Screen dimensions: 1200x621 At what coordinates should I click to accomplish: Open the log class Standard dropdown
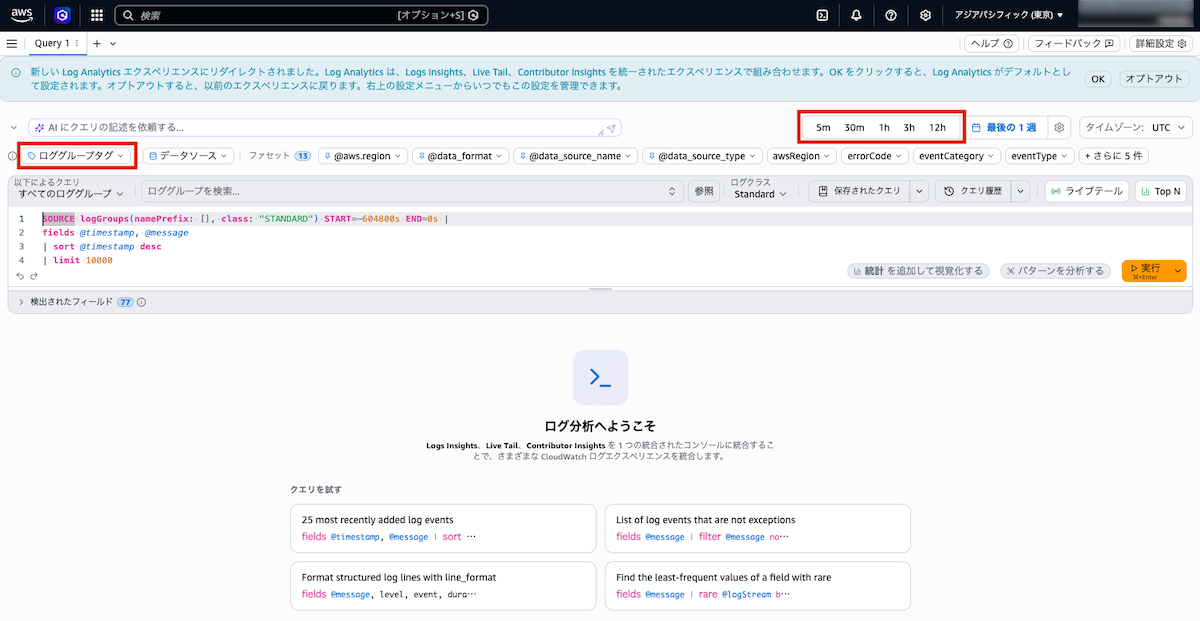[x=760, y=194]
